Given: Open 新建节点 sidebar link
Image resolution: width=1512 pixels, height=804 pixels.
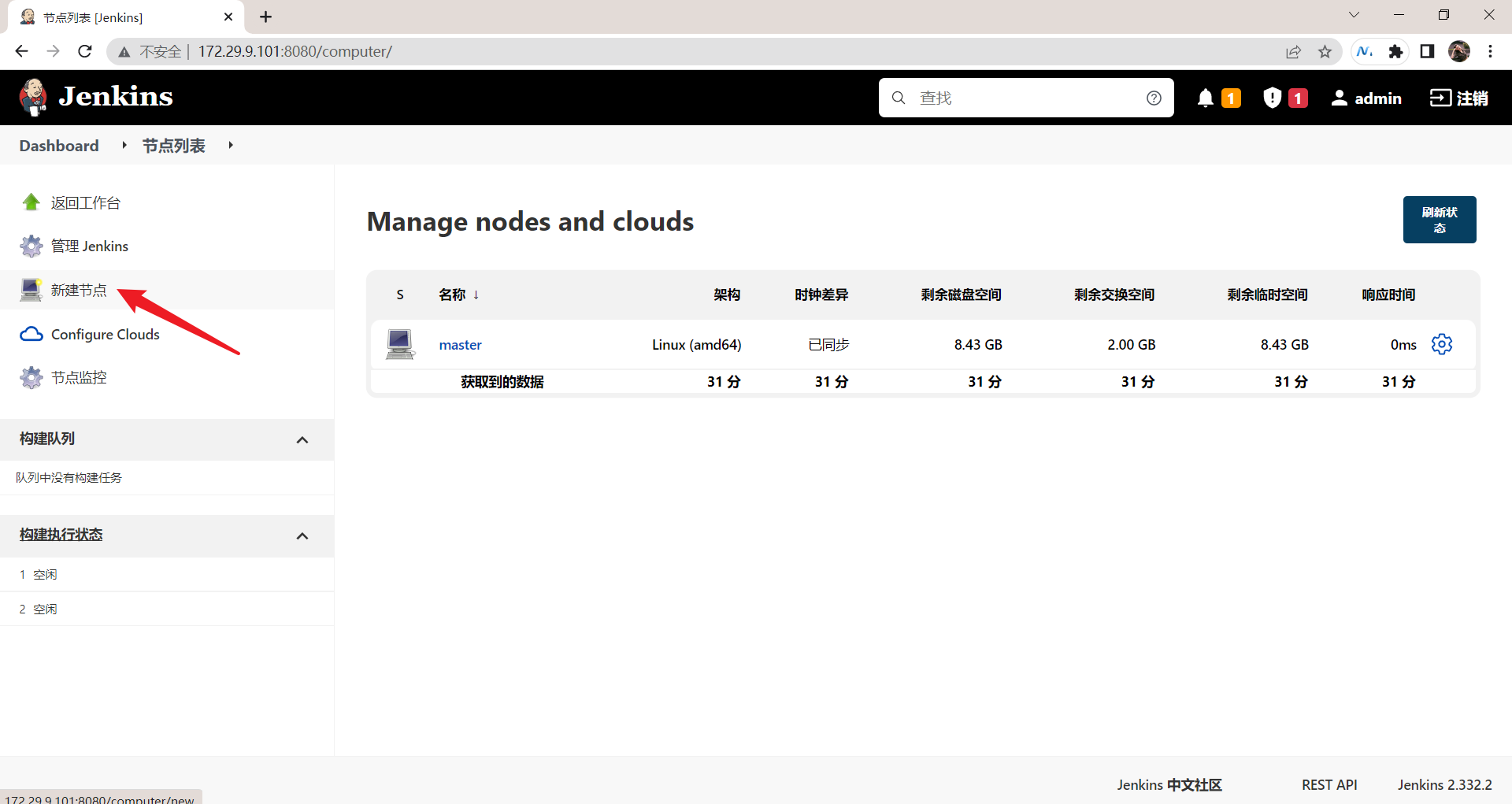Looking at the screenshot, I should pyautogui.click(x=79, y=290).
